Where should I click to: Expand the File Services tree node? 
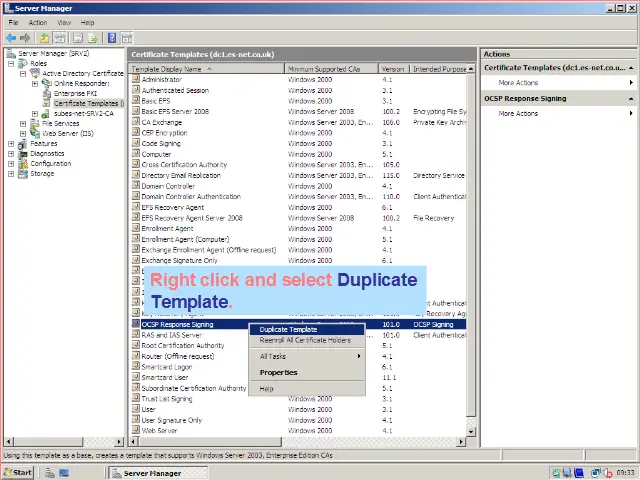[x=23, y=124]
